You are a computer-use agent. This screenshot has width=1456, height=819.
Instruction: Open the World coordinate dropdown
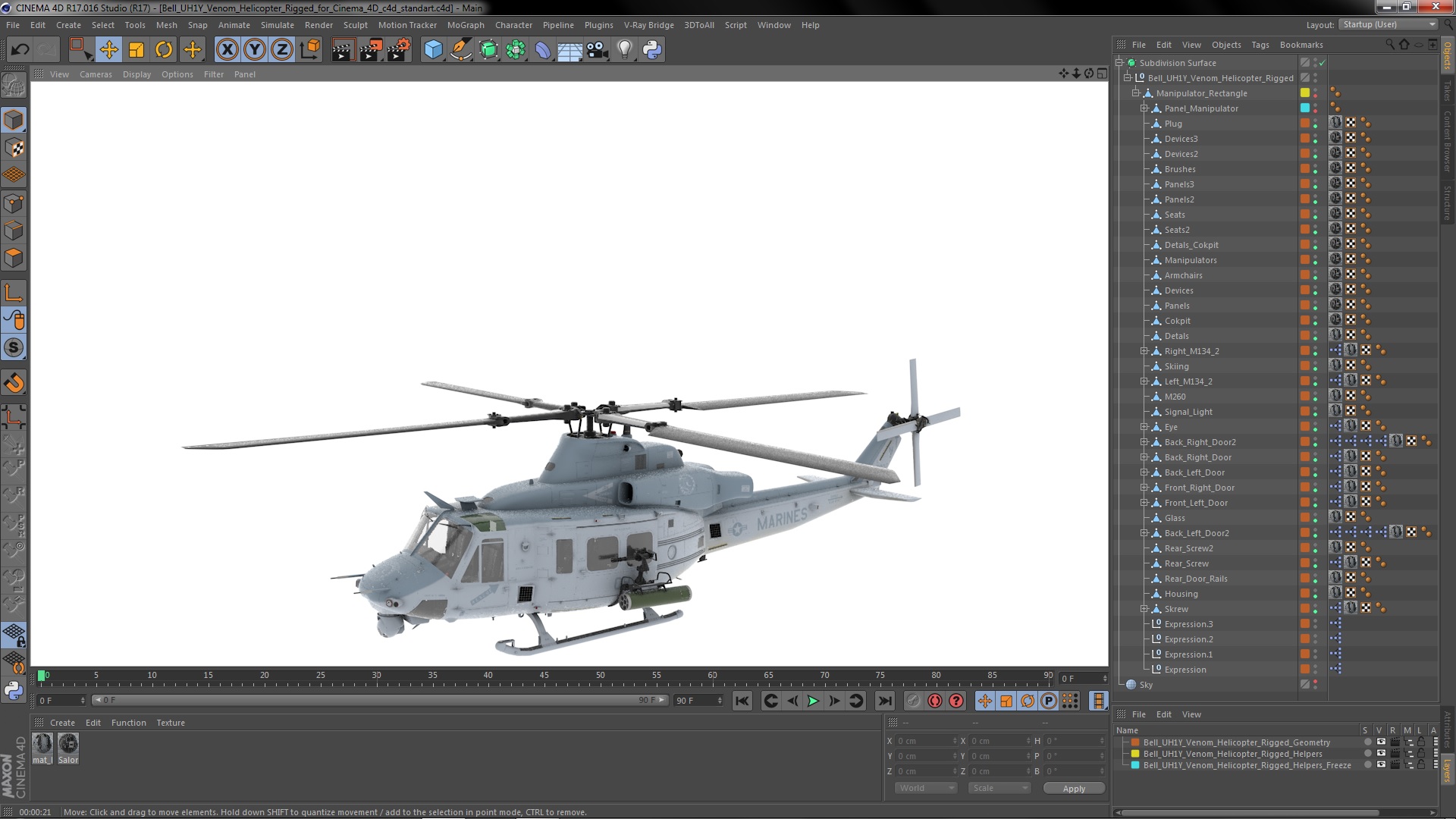926,789
